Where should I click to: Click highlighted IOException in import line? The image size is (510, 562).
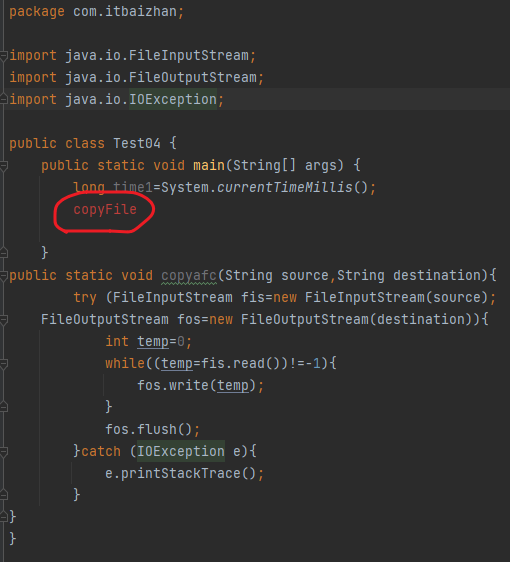173,99
